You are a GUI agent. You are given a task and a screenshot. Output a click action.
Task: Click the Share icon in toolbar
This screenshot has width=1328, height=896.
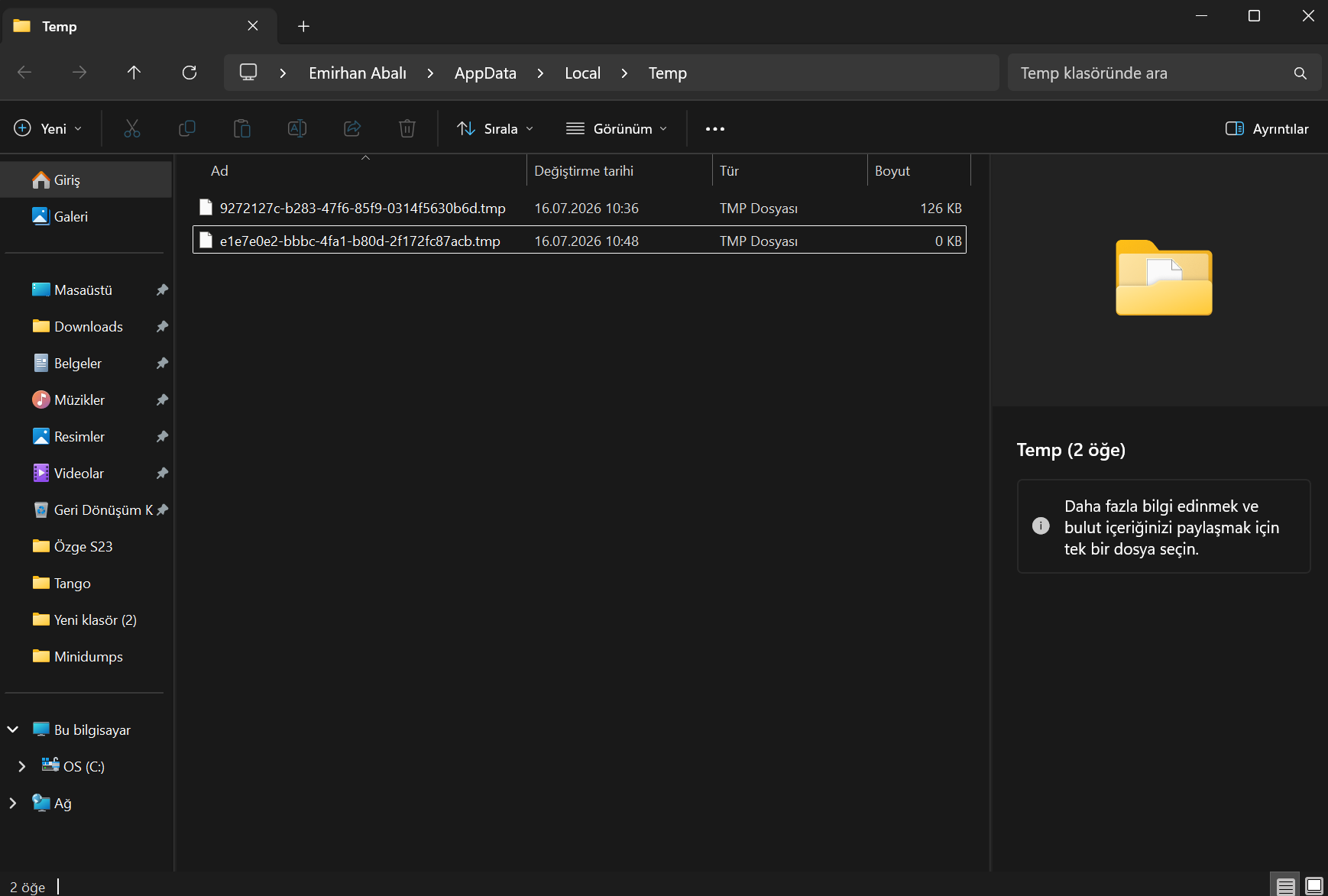point(352,128)
